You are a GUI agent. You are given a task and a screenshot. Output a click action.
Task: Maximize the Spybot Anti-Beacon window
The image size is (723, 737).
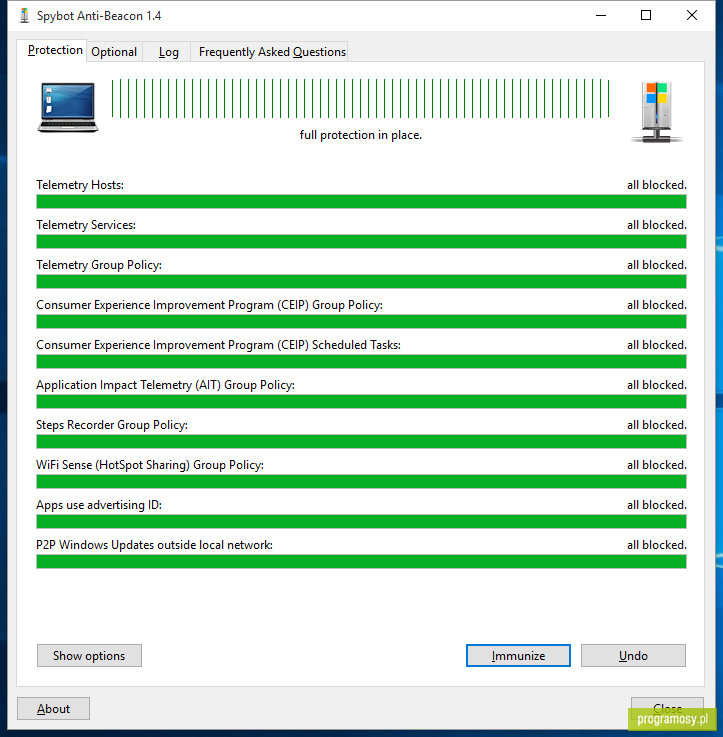(x=646, y=16)
